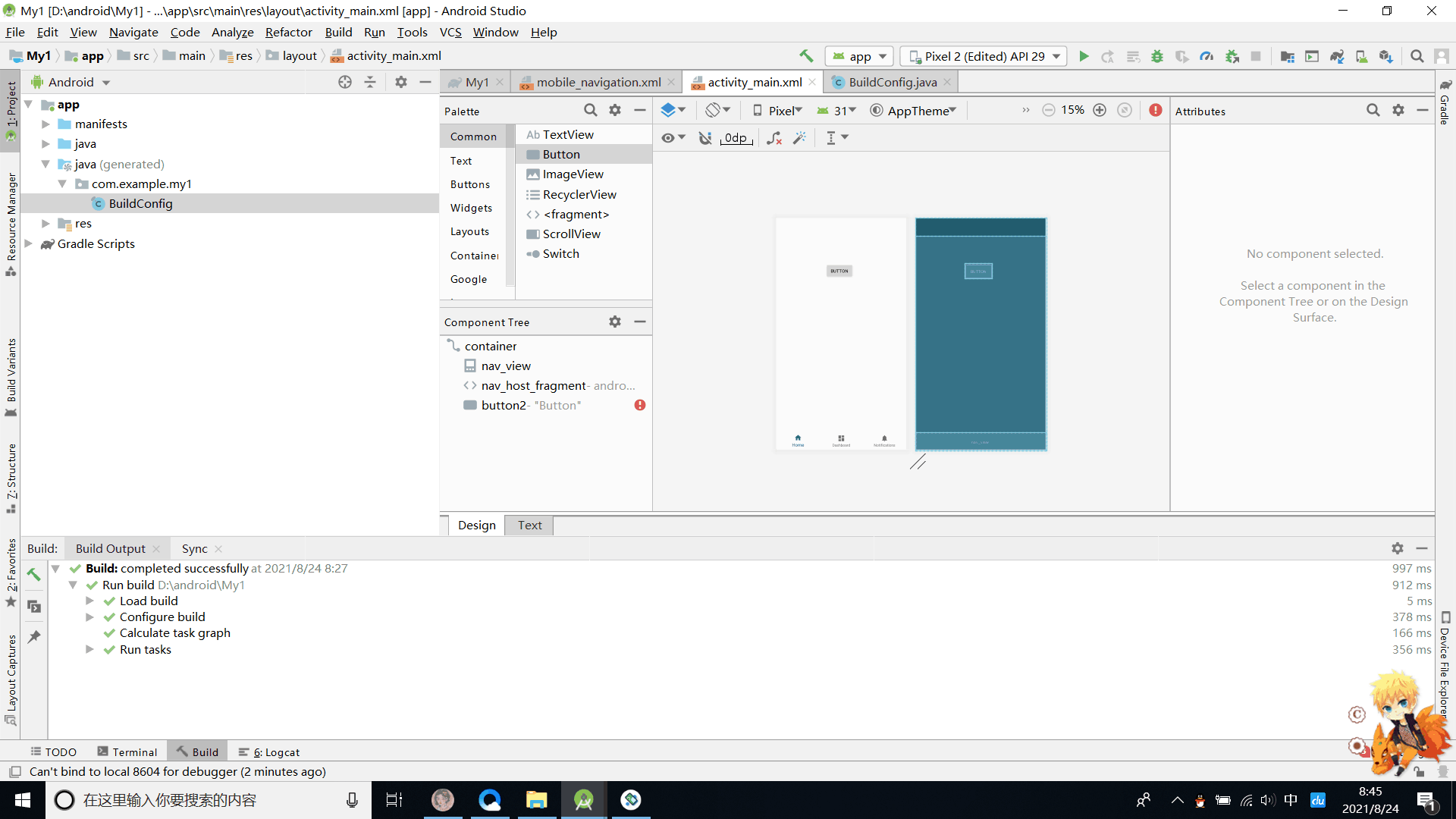This screenshot has height=819, width=1456.
Task: Toggle view options eye icon
Action: pos(672,137)
